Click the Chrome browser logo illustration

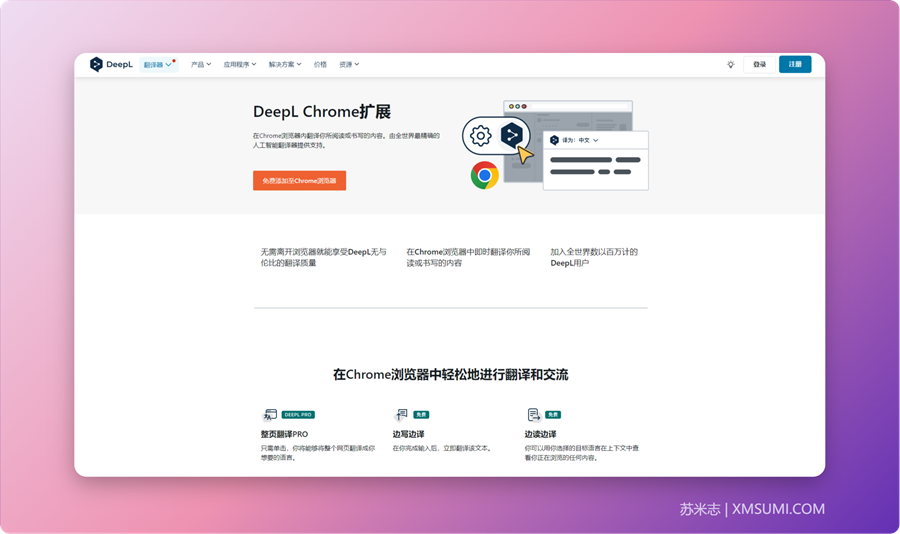[485, 176]
